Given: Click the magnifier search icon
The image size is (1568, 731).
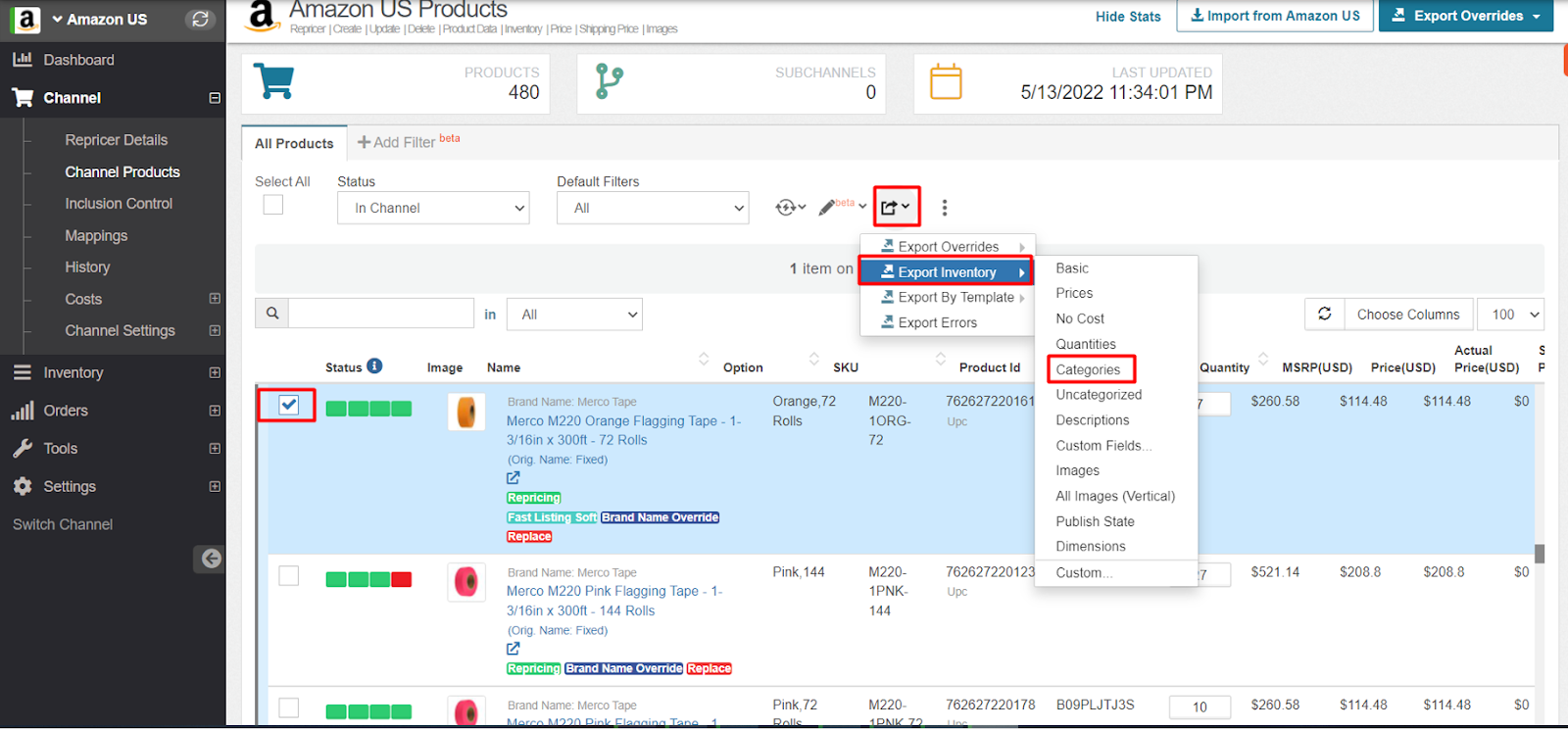Looking at the screenshot, I should [272, 314].
